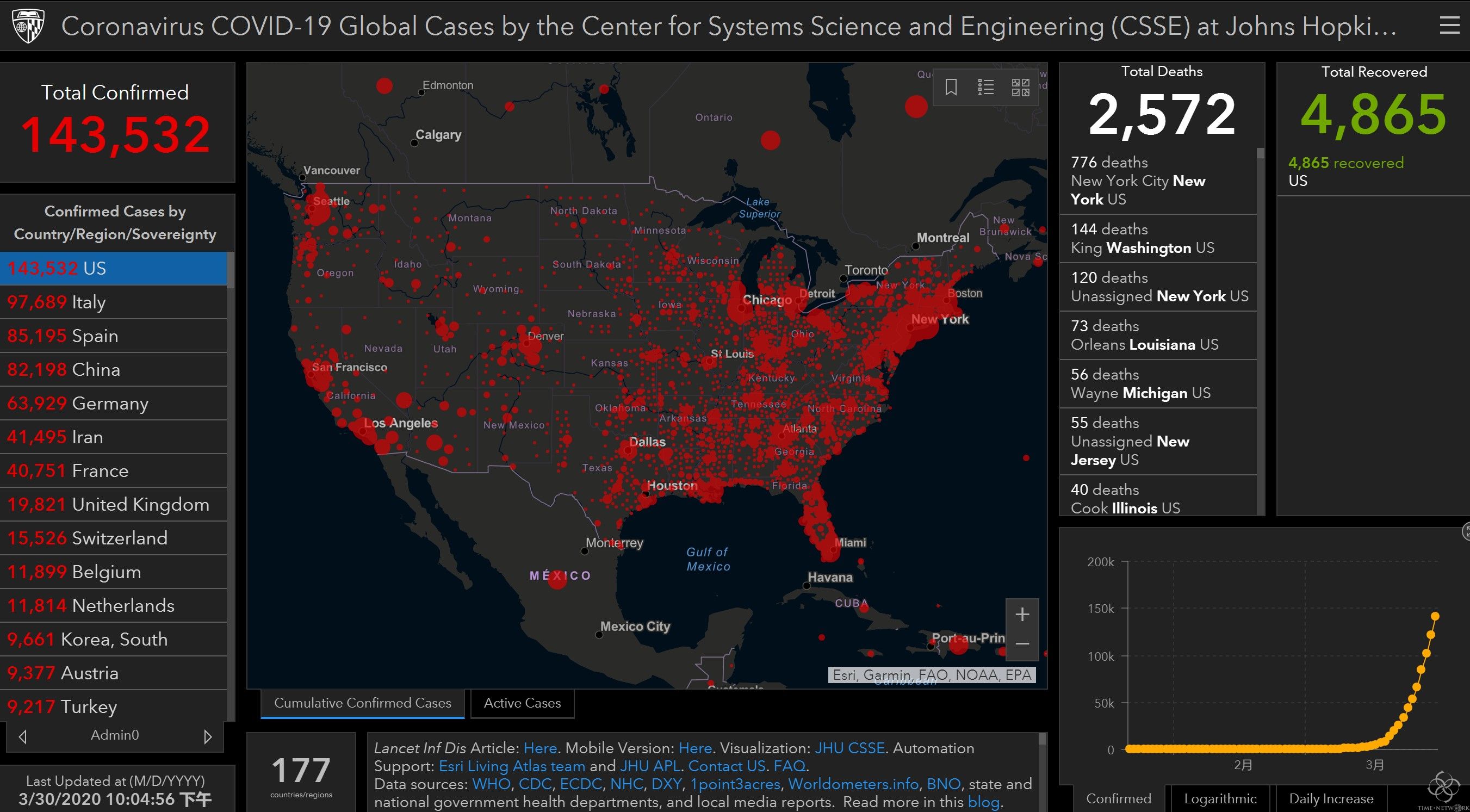Expand the chart panel with corner icon
Viewport: 1470px width, 812px height.
tap(1466, 531)
